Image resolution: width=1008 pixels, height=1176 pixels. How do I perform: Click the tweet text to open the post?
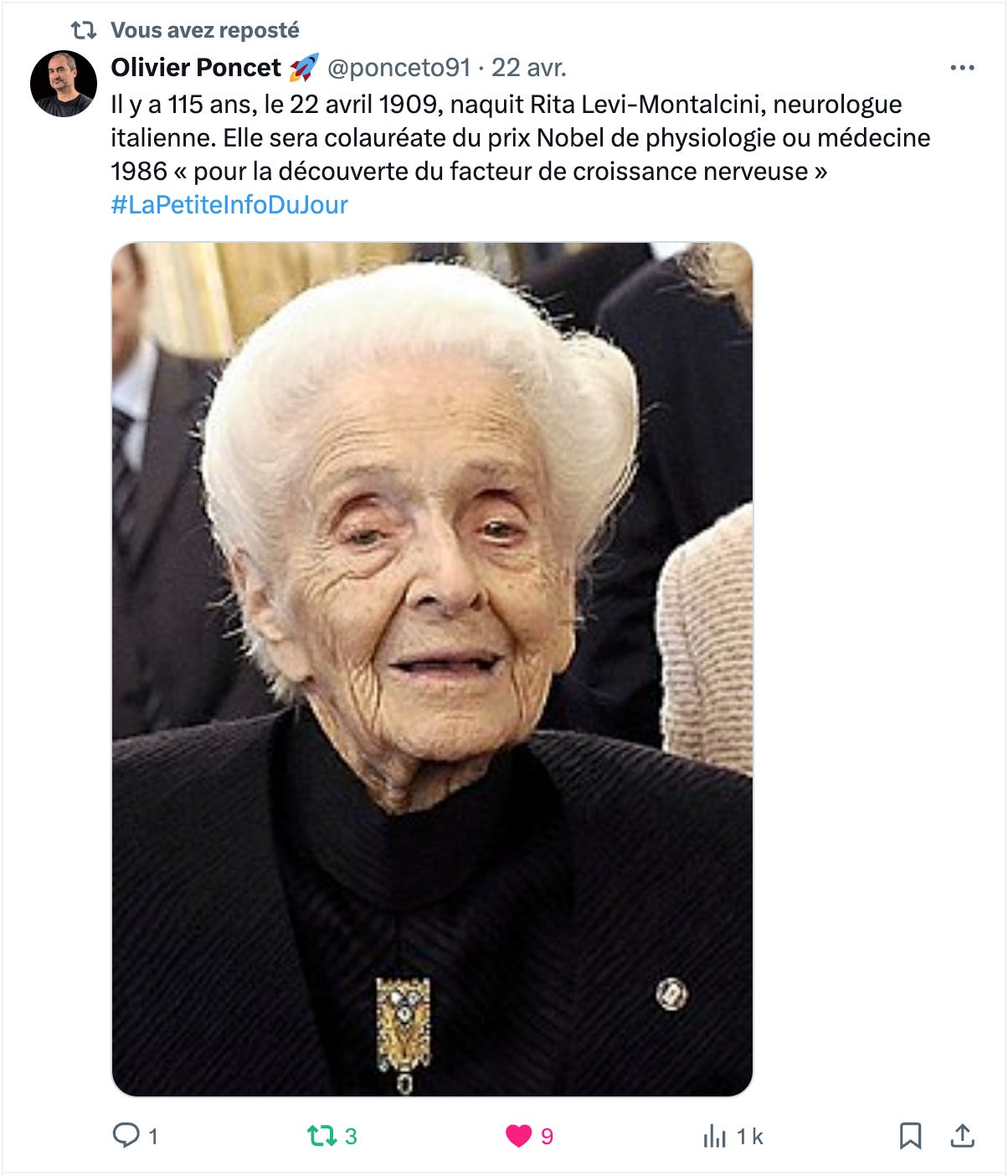(521, 137)
